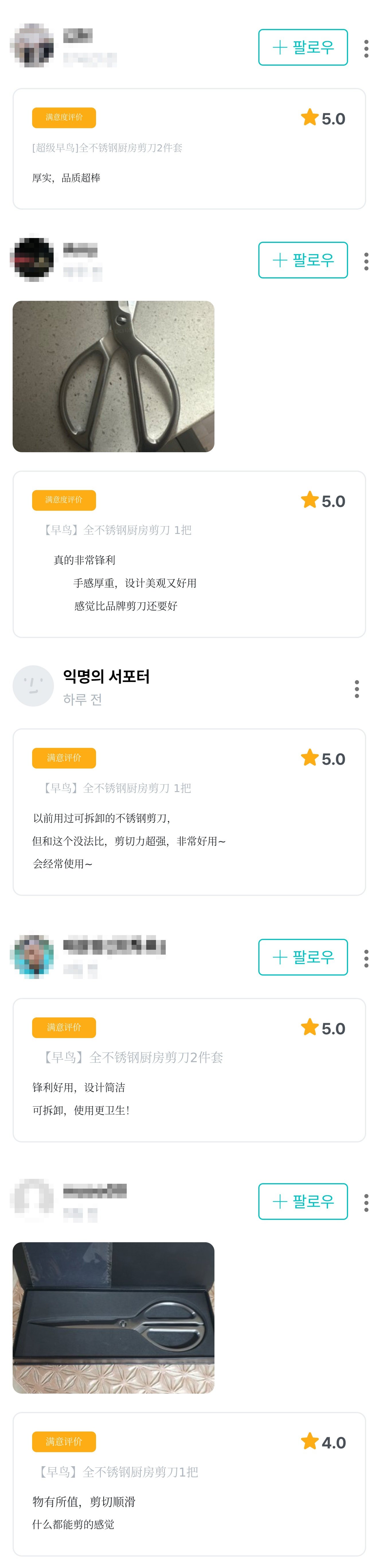Tap the review text "物有所值，剪切顺滑"
The image size is (373, 1568).
(x=84, y=1502)
